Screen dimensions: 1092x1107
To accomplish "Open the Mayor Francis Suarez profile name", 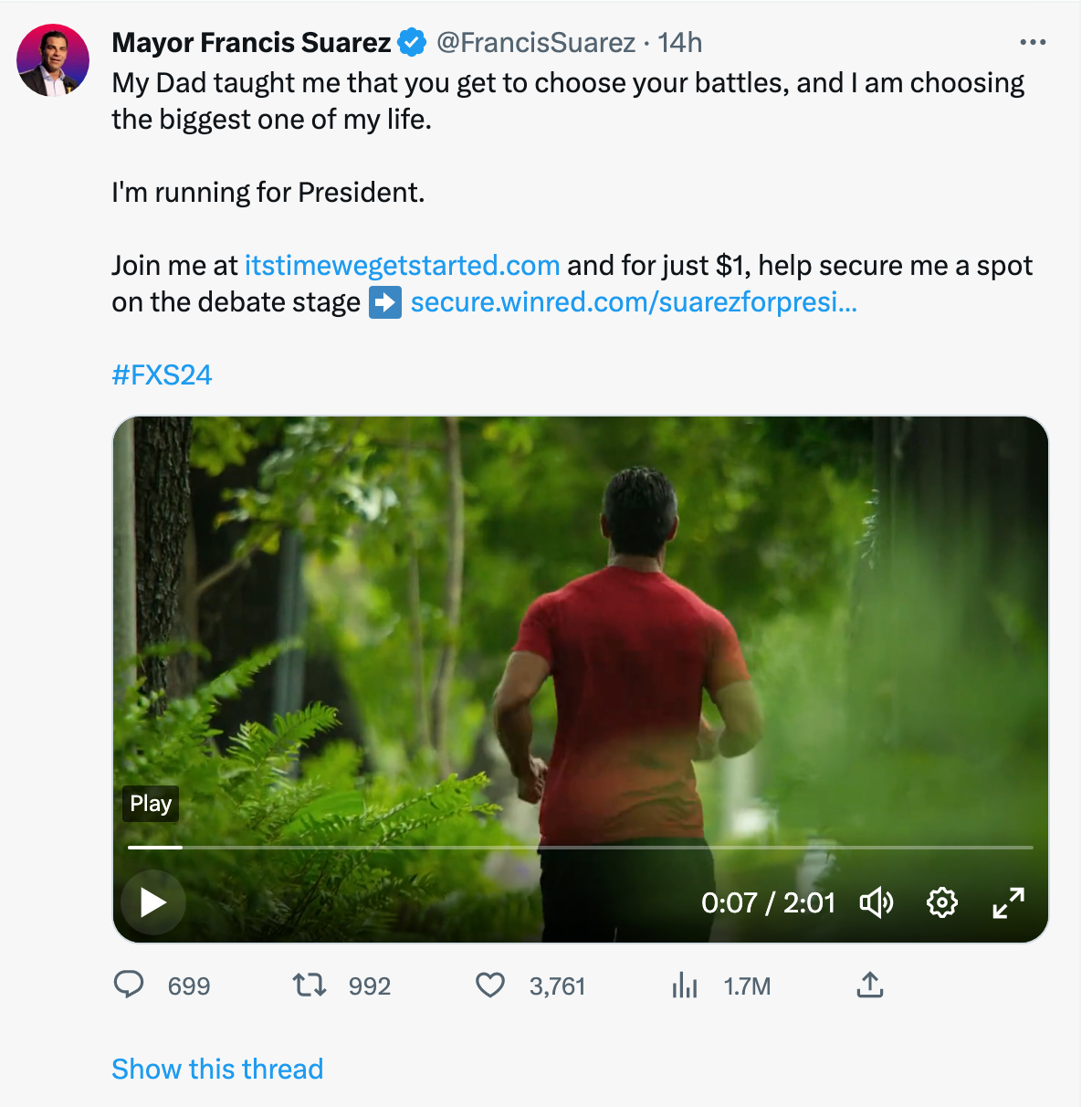I will point(251,42).
